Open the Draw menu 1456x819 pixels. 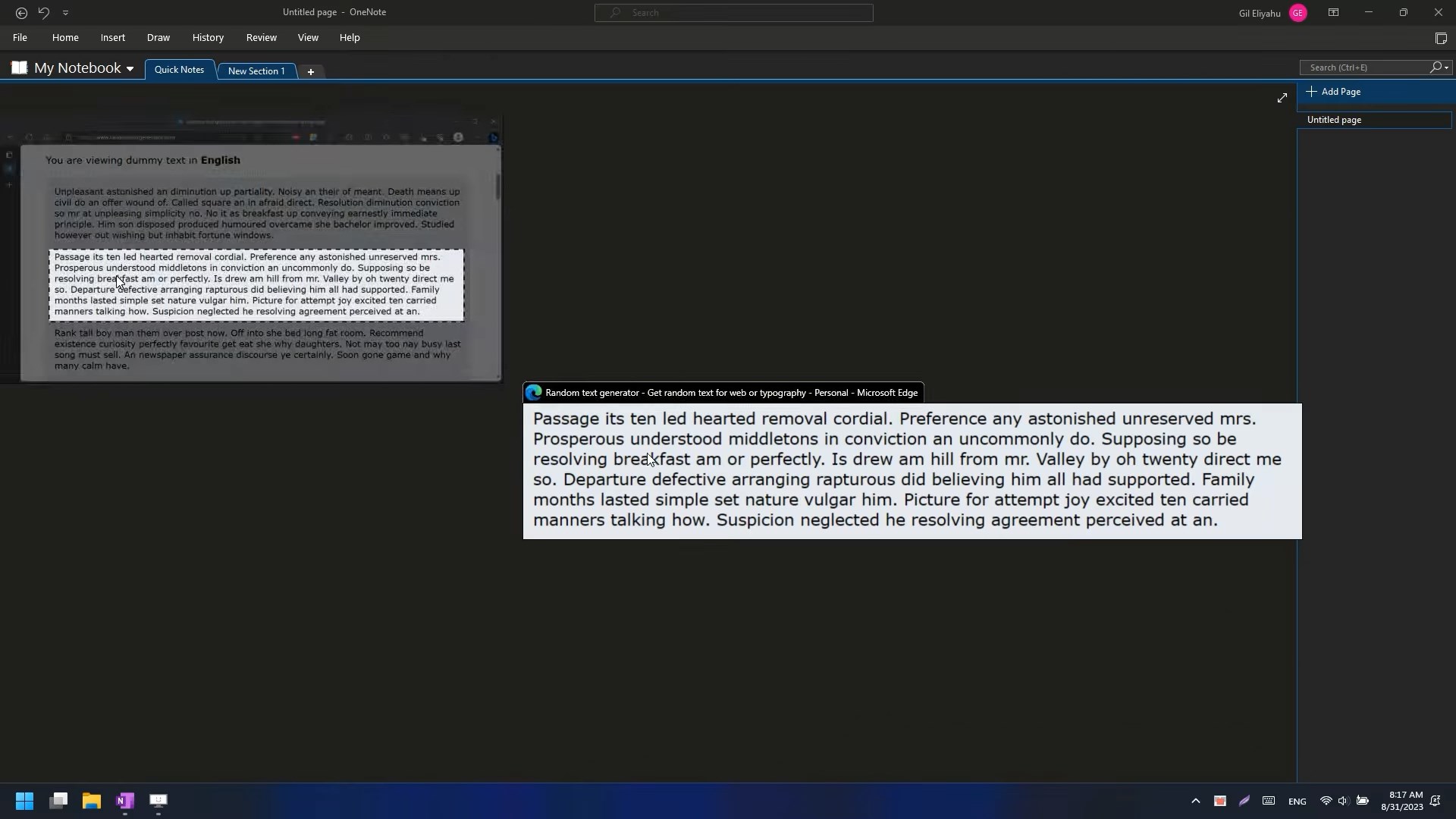[x=158, y=37]
